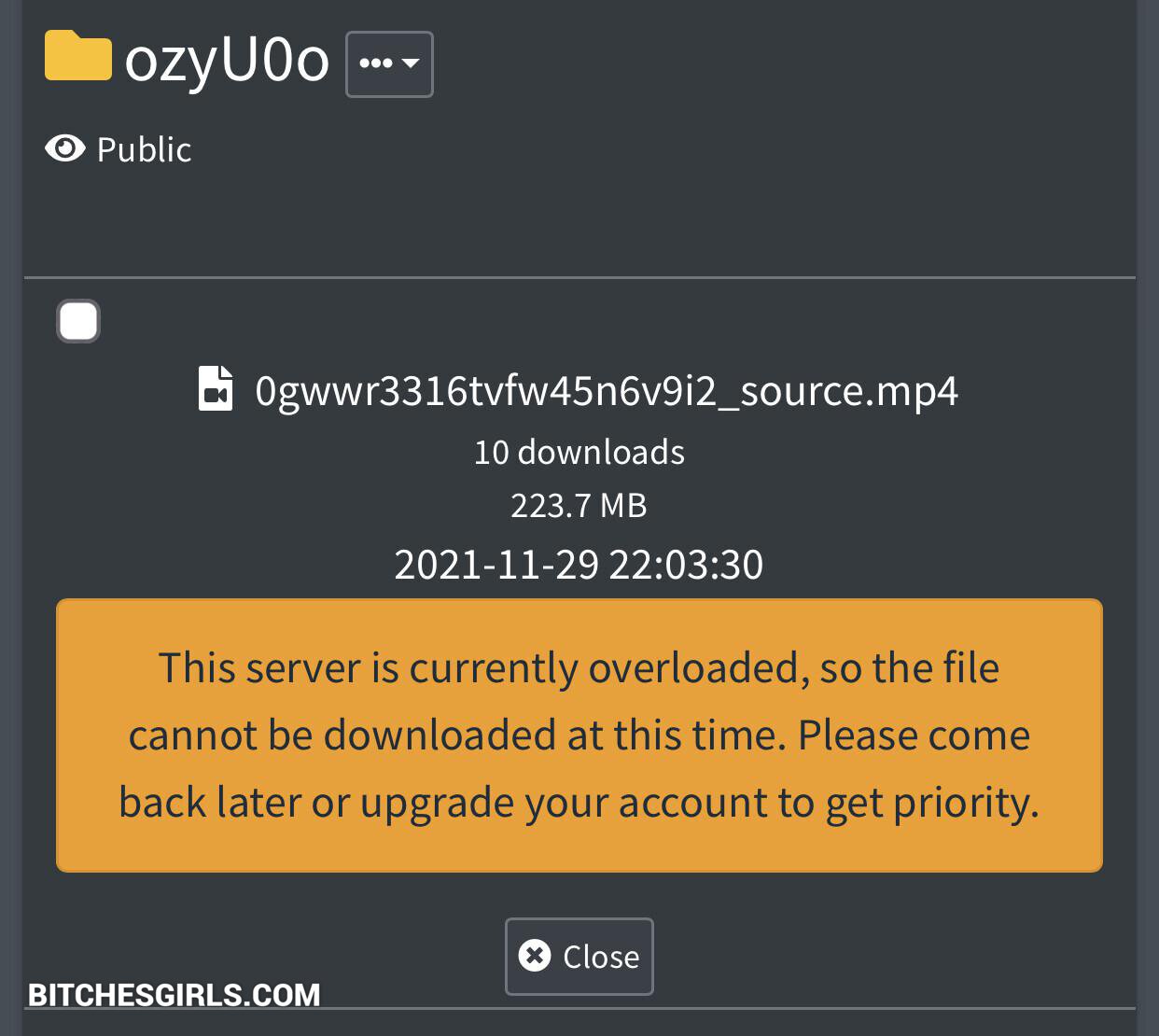
Task: Open the ellipsis options dropdown button
Action: pos(389,64)
